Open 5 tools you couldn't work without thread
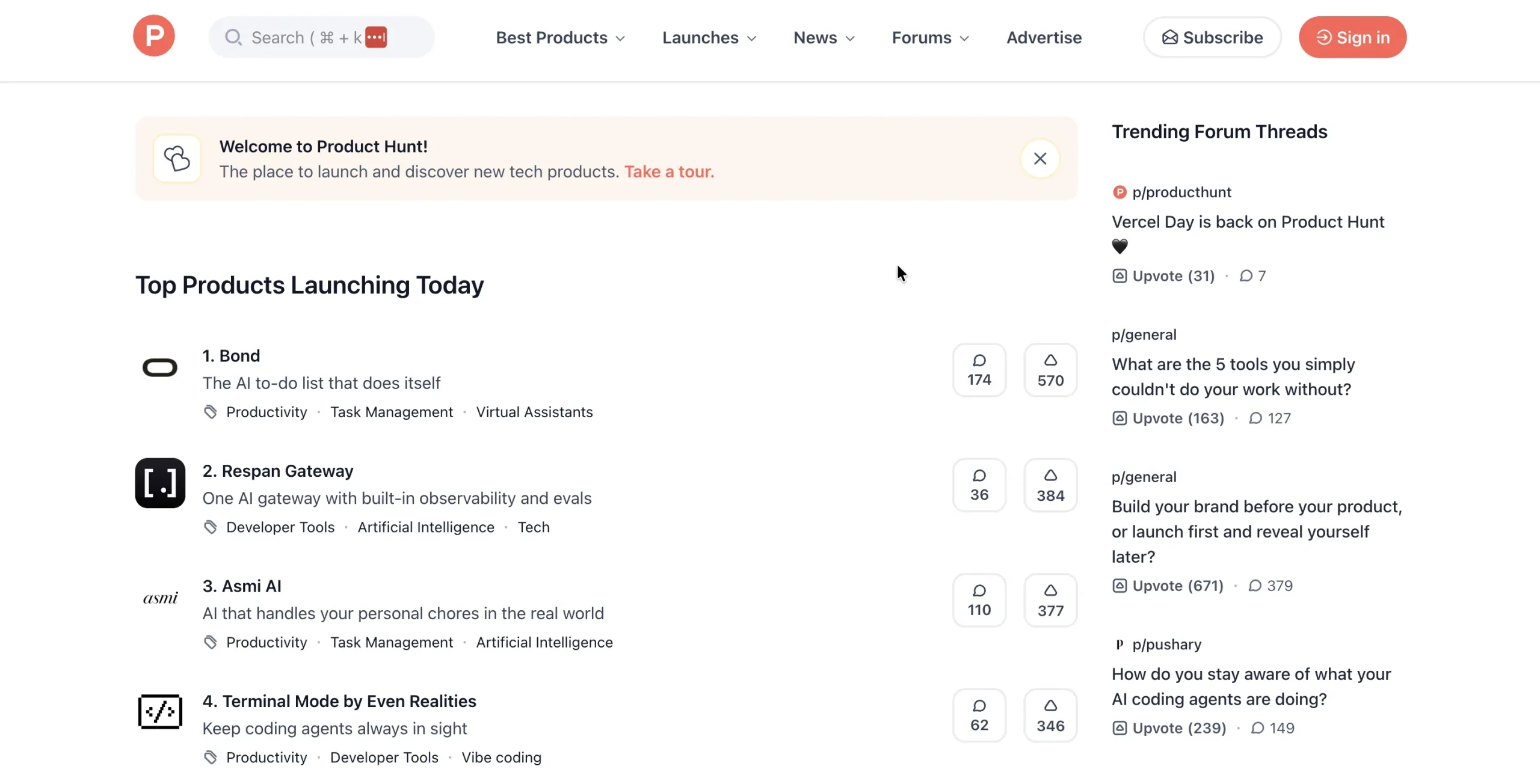Viewport: 1540px width, 784px height. (x=1233, y=377)
